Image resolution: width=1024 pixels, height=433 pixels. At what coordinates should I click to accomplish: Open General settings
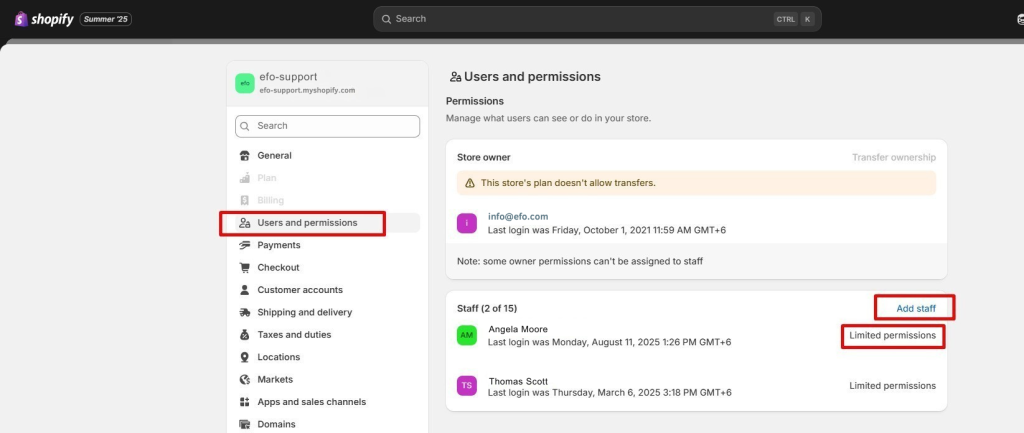coord(274,155)
